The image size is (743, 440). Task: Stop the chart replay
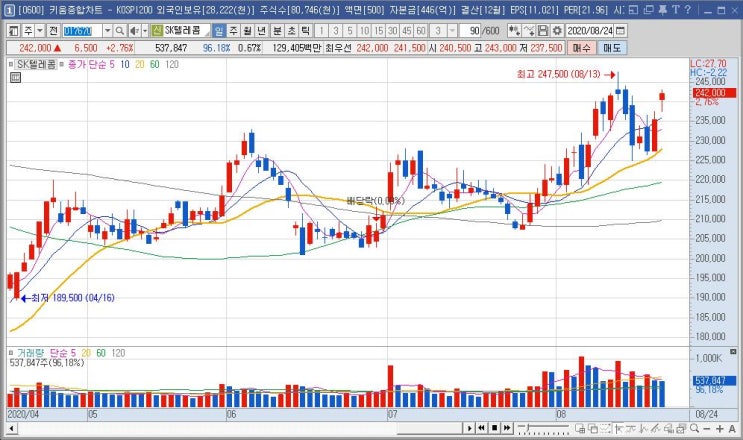pyautogui.click(x=494, y=428)
